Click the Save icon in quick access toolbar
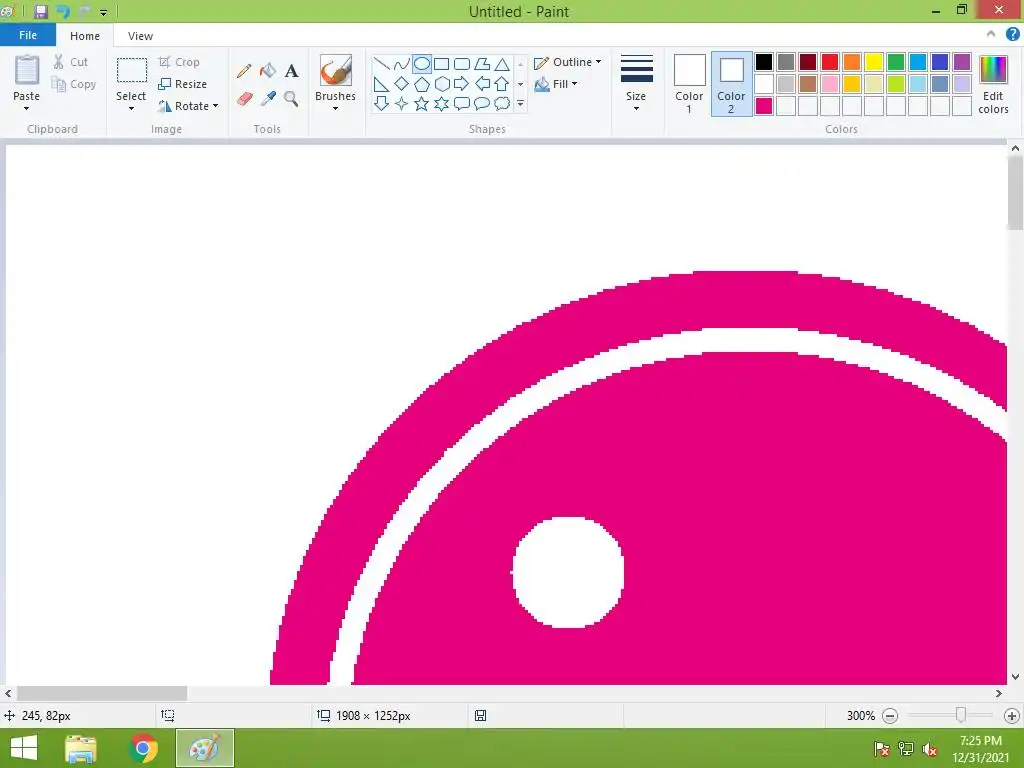Screen dimensions: 1024x768 click(40, 11)
